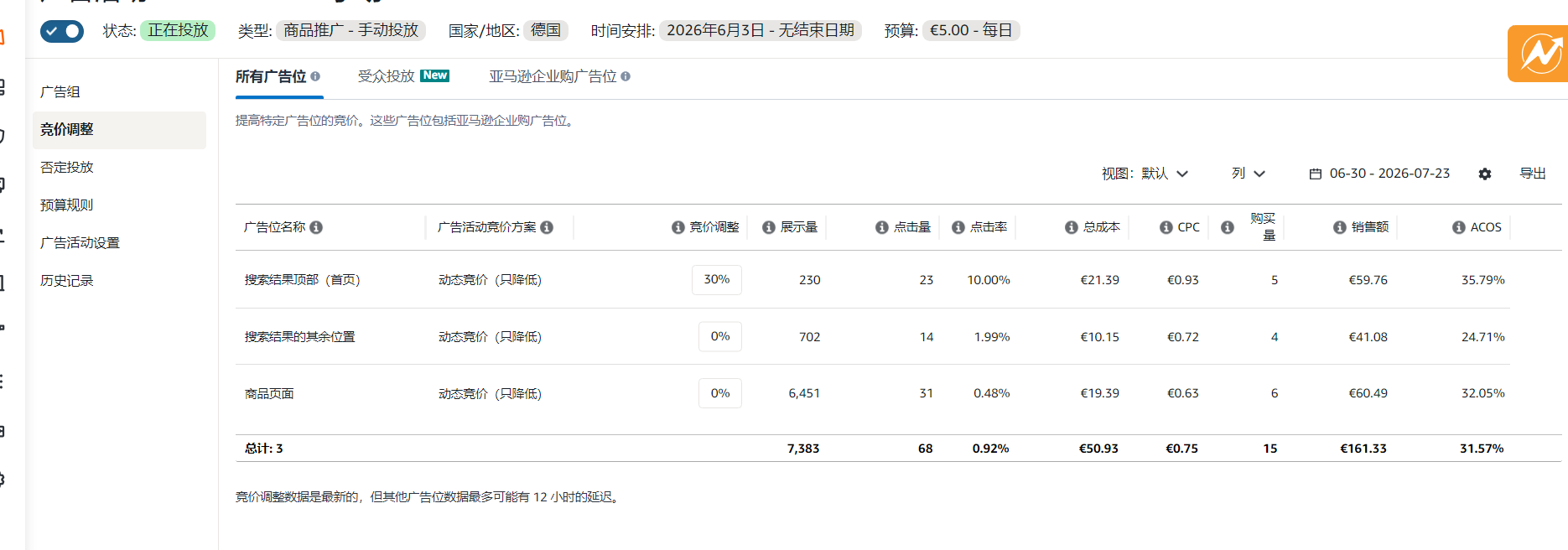Click 总计: 3 totals label
The image size is (1568, 550).
(264, 449)
